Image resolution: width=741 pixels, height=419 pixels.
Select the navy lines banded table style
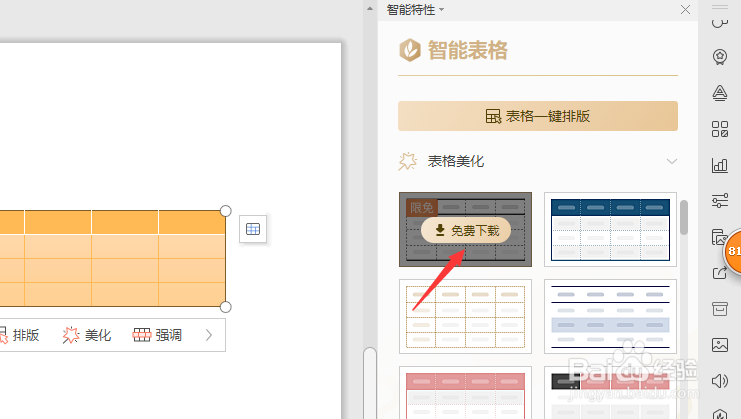(x=610, y=316)
